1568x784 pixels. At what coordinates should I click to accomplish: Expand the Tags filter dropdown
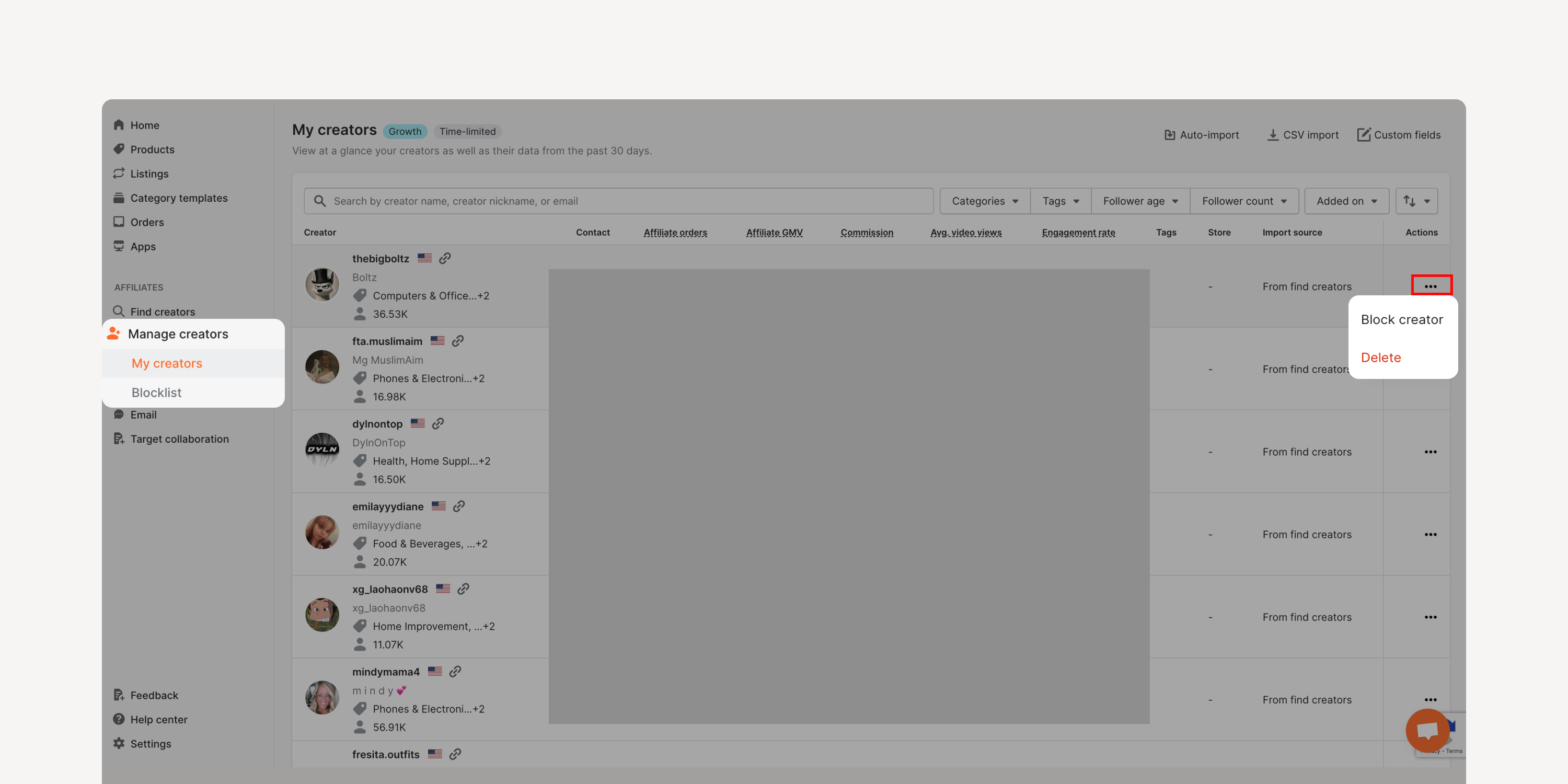[x=1060, y=201]
